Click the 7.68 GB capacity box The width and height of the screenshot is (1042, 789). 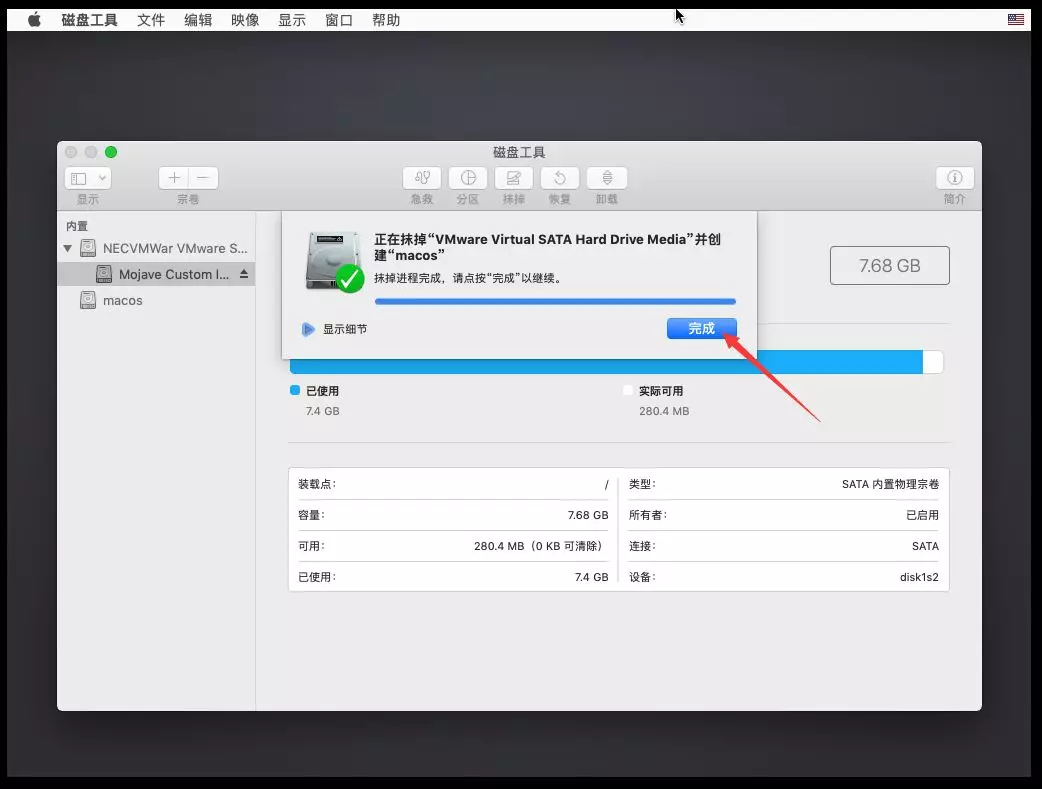[x=889, y=266]
